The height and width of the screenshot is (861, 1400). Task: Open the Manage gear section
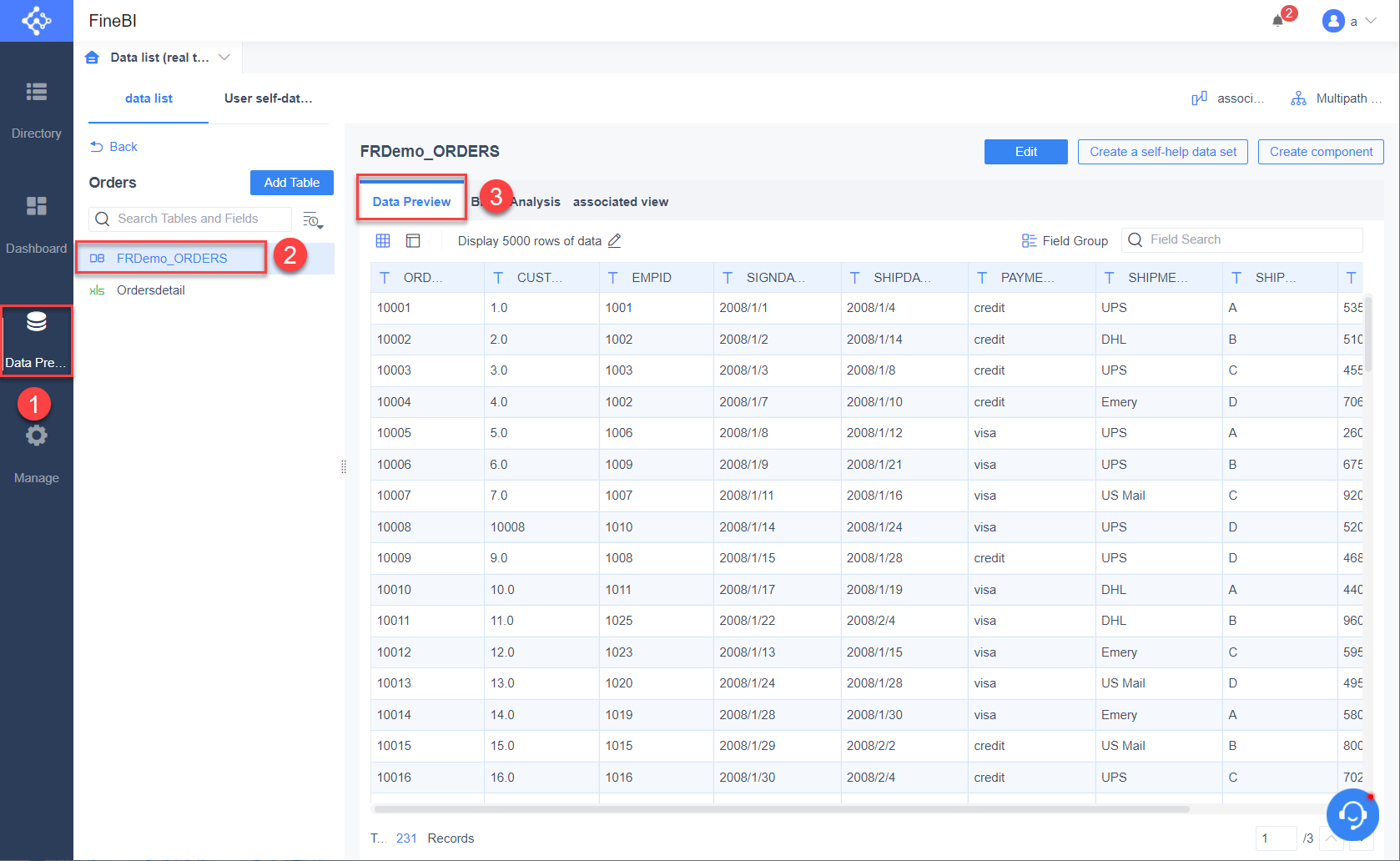36,455
